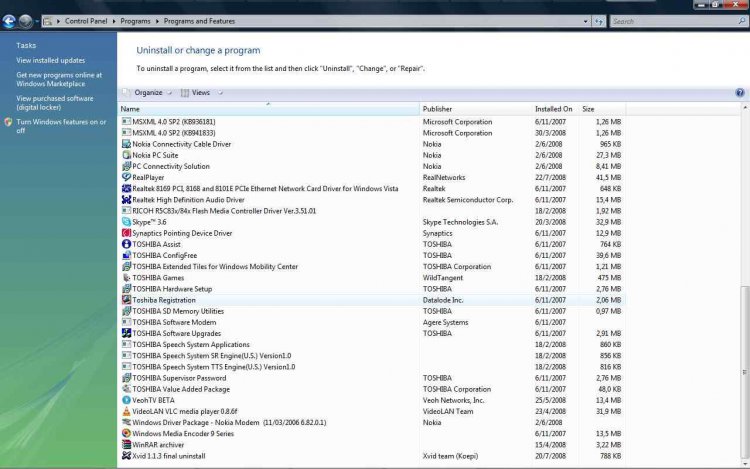Click the Synaptics Pointing Device Driver icon
Screen dimensions: 750x469
(x=126, y=233)
